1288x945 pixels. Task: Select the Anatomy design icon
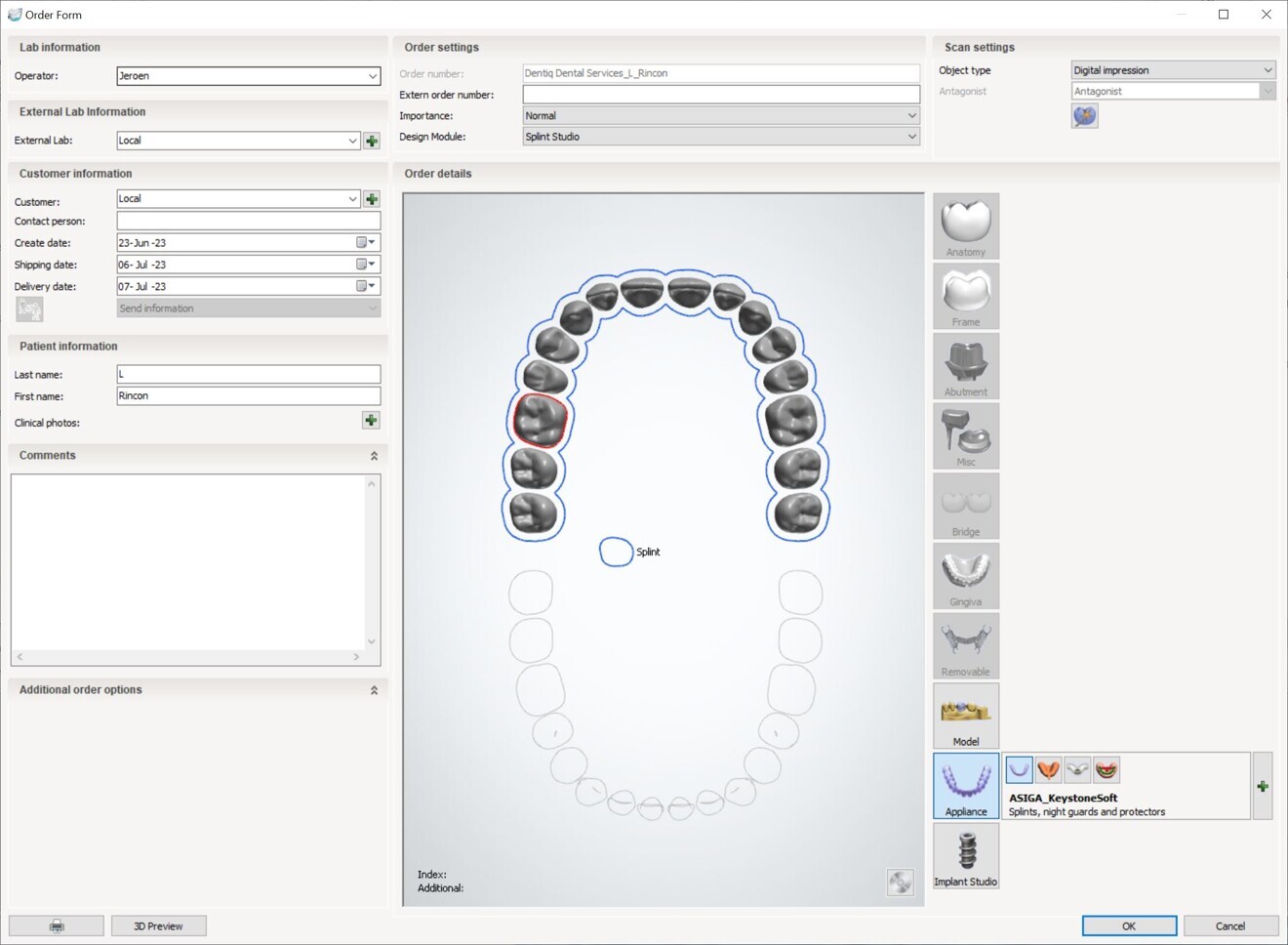pyautogui.click(x=965, y=225)
